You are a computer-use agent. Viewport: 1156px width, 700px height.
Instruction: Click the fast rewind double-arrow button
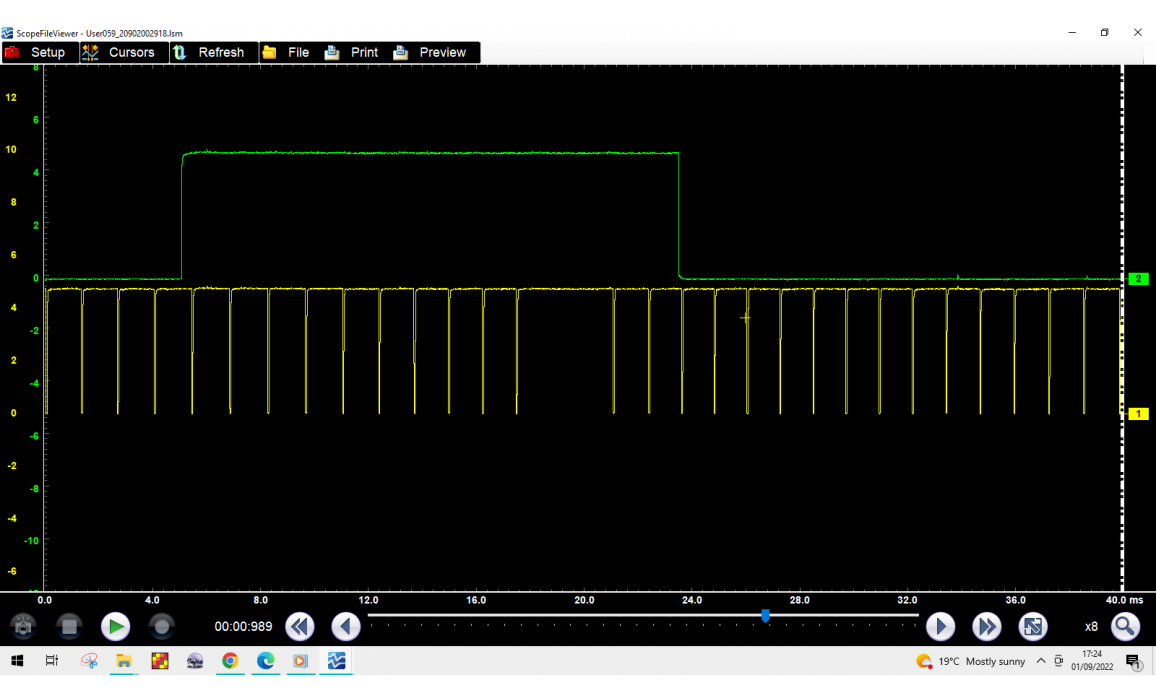point(300,627)
